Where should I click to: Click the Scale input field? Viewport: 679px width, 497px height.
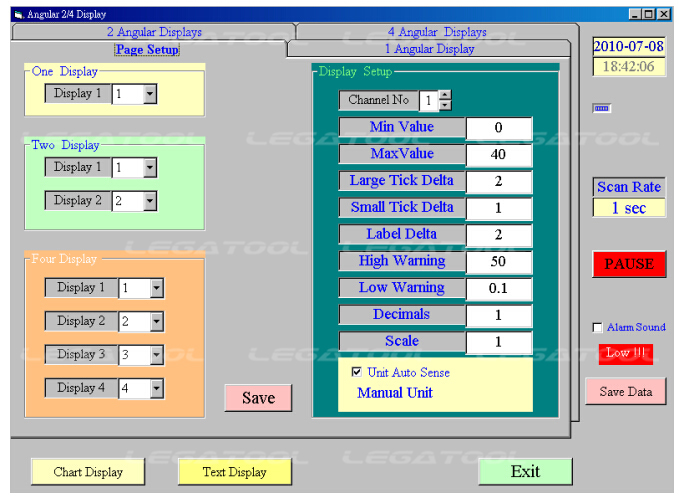(498, 342)
